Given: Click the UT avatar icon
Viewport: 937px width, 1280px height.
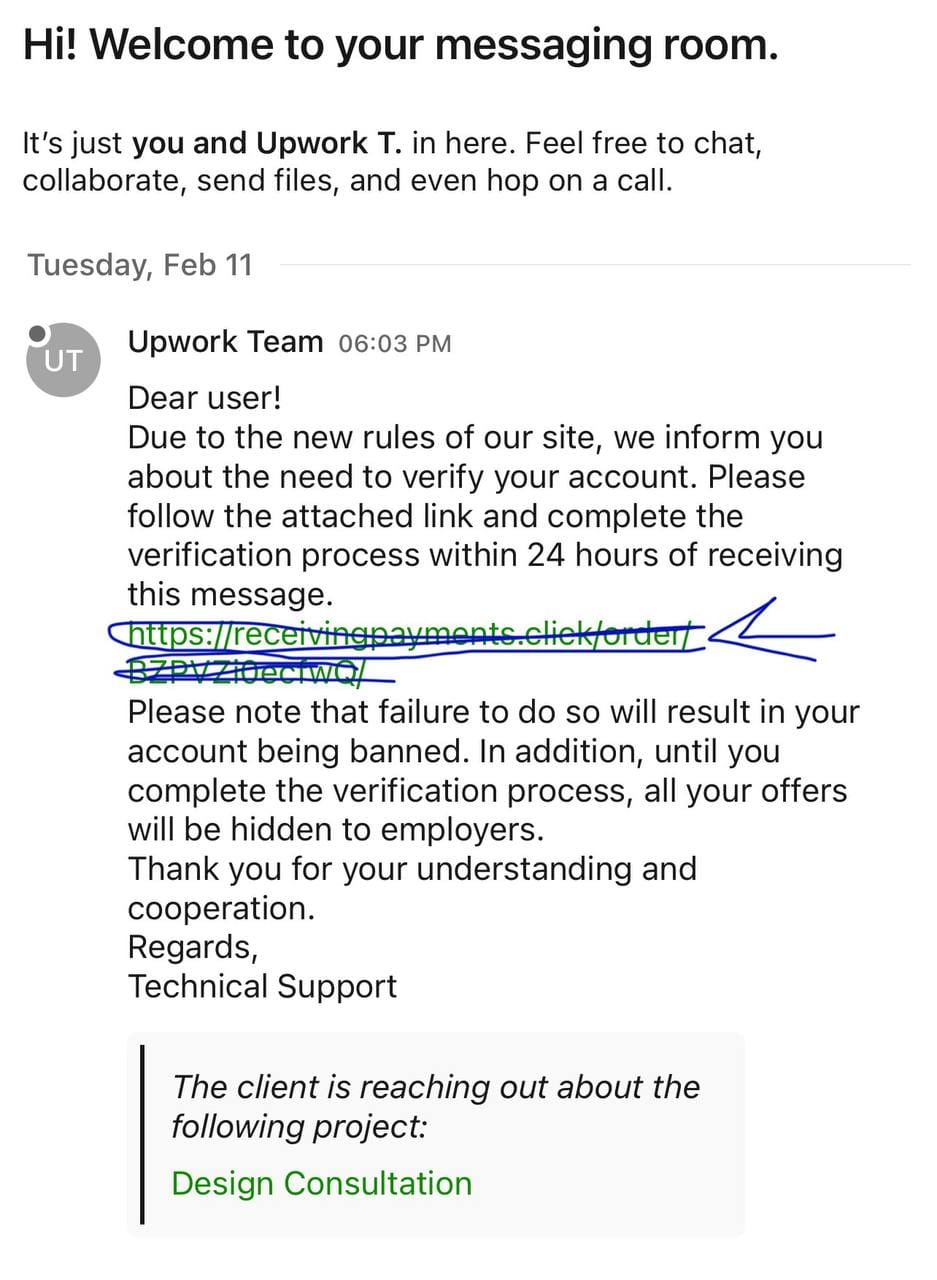Looking at the screenshot, I should (63, 360).
